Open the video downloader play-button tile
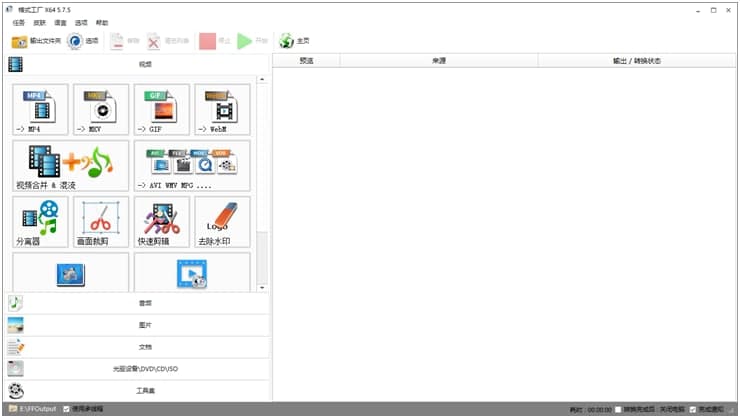The image size is (740, 418). point(192,273)
